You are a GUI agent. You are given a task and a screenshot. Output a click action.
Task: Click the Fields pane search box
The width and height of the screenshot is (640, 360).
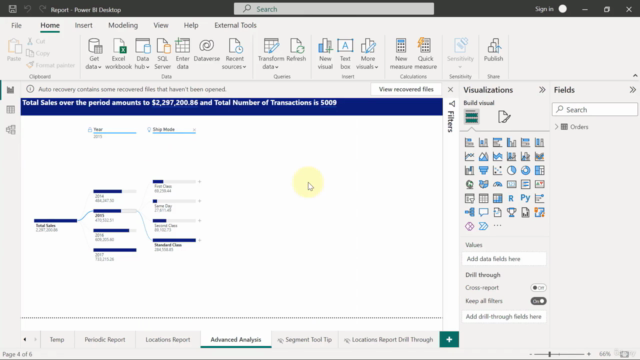[595, 109]
